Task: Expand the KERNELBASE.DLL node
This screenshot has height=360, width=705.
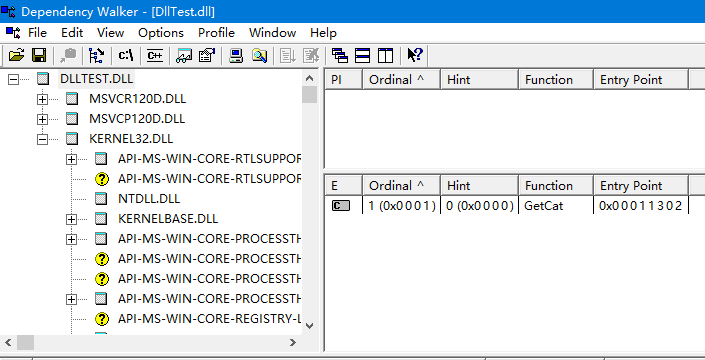Action: pyautogui.click(x=71, y=219)
